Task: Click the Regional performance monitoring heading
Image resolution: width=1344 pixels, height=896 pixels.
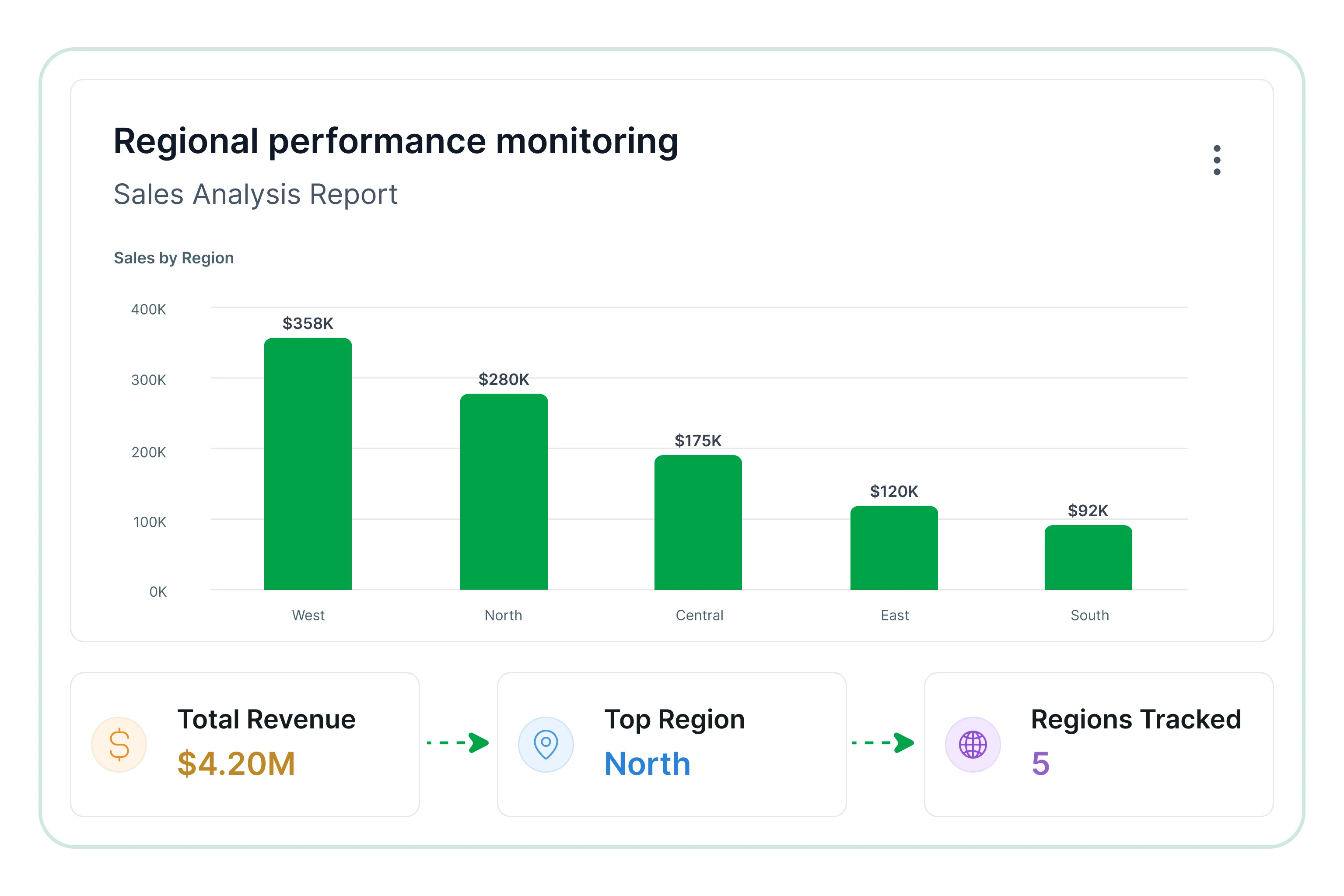Action: [396, 142]
